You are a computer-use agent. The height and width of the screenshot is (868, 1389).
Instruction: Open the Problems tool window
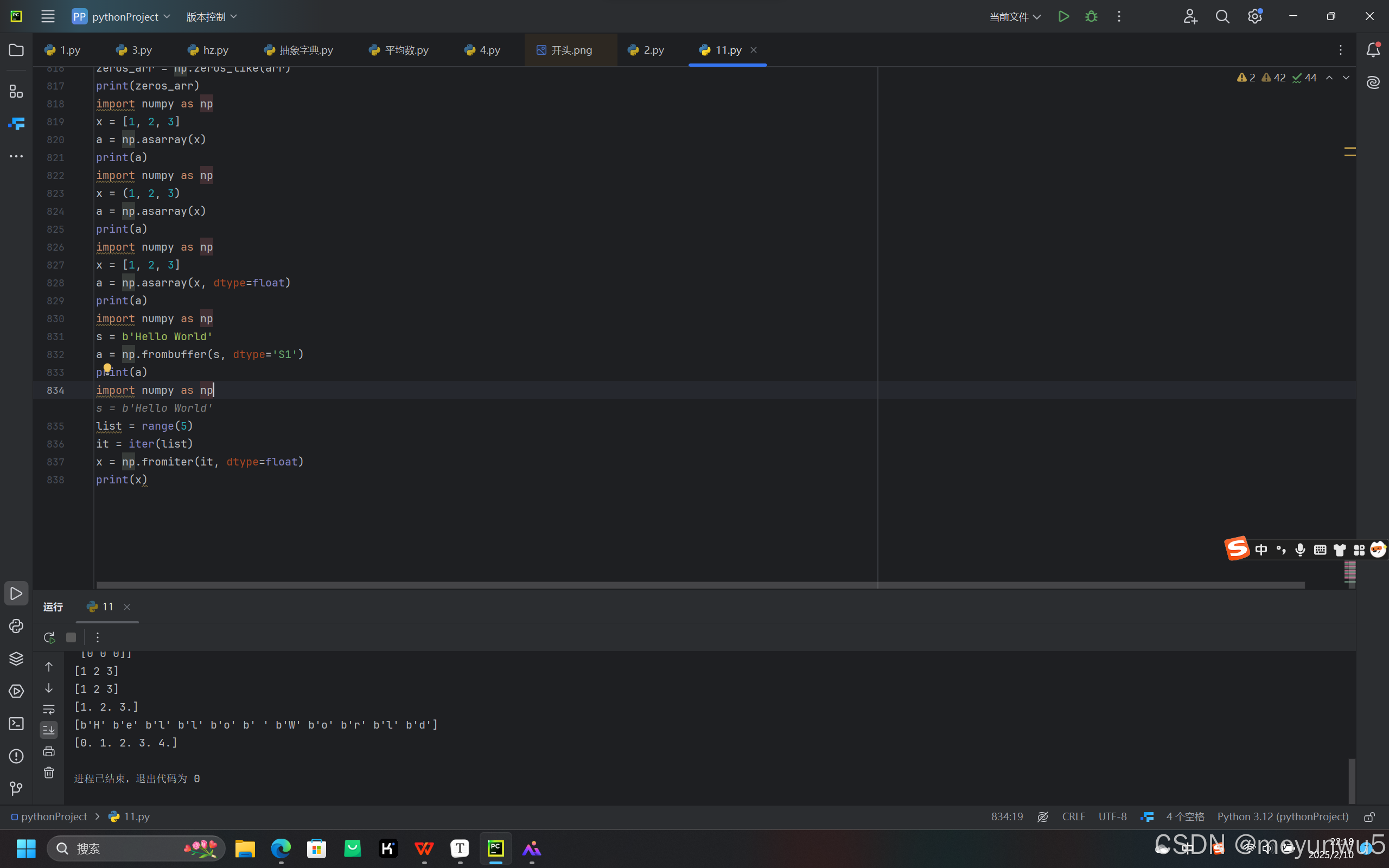16,757
